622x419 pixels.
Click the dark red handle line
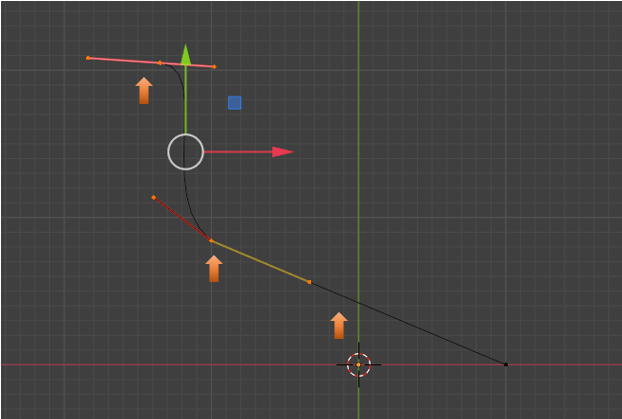click(x=180, y=217)
